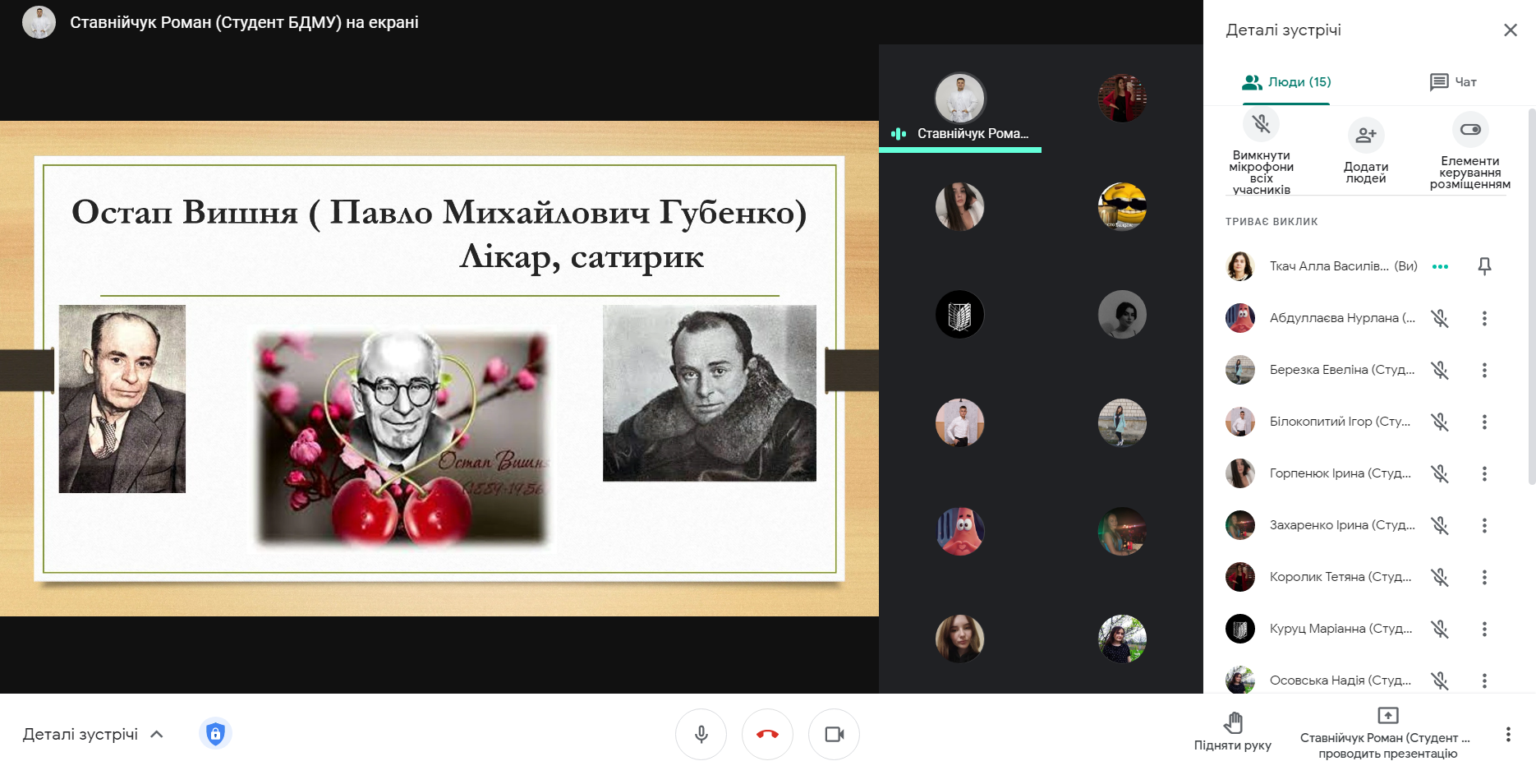The height and width of the screenshot is (775, 1536).
Task: Click the security lock shield icon
Action: (x=214, y=734)
